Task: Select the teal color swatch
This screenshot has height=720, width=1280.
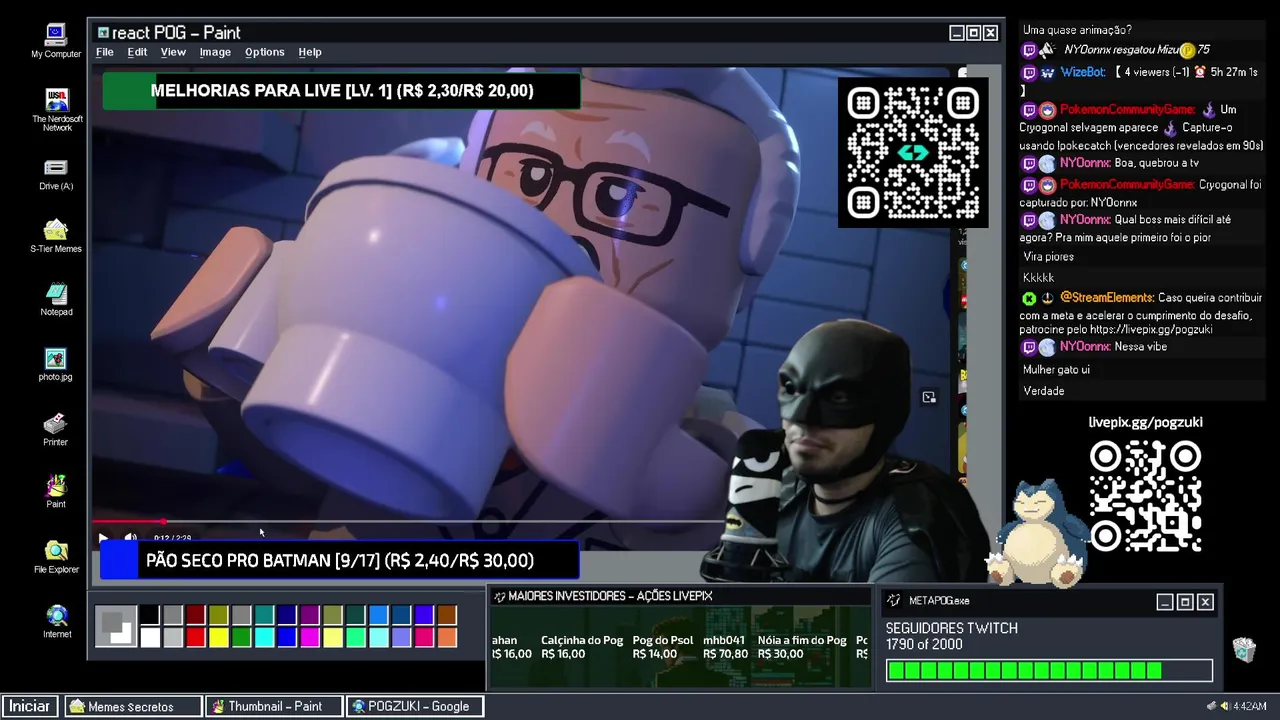Action: click(265, 615)
